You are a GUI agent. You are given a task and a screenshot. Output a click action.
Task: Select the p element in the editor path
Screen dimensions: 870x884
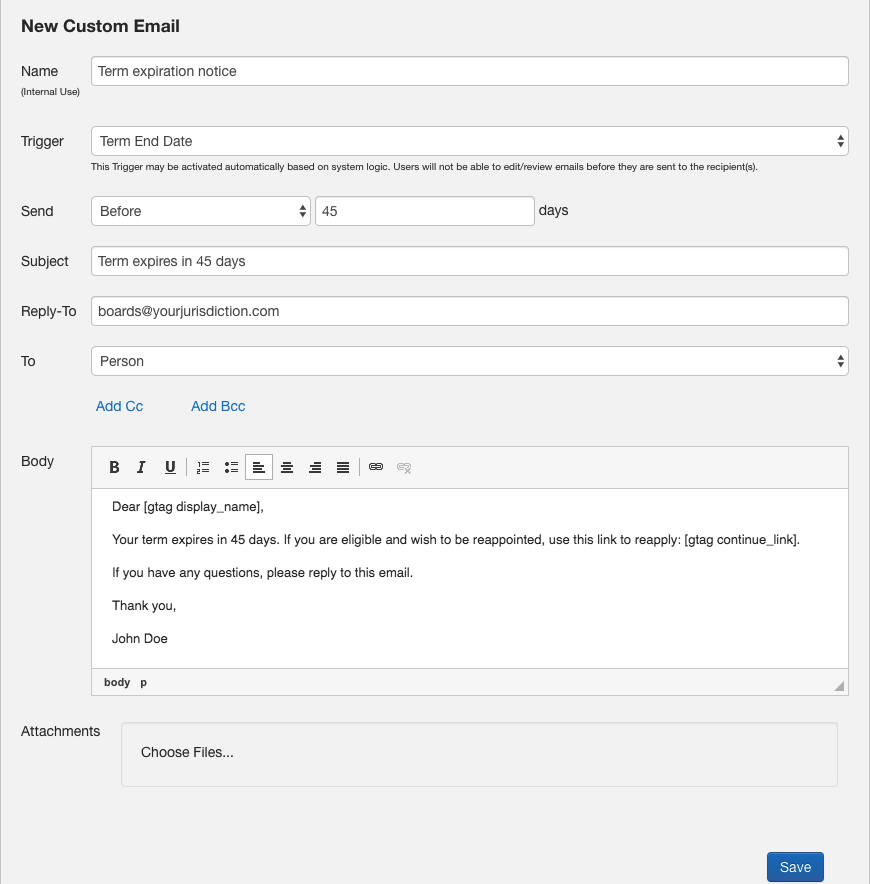pyautogui.click(x=142, y=682)
